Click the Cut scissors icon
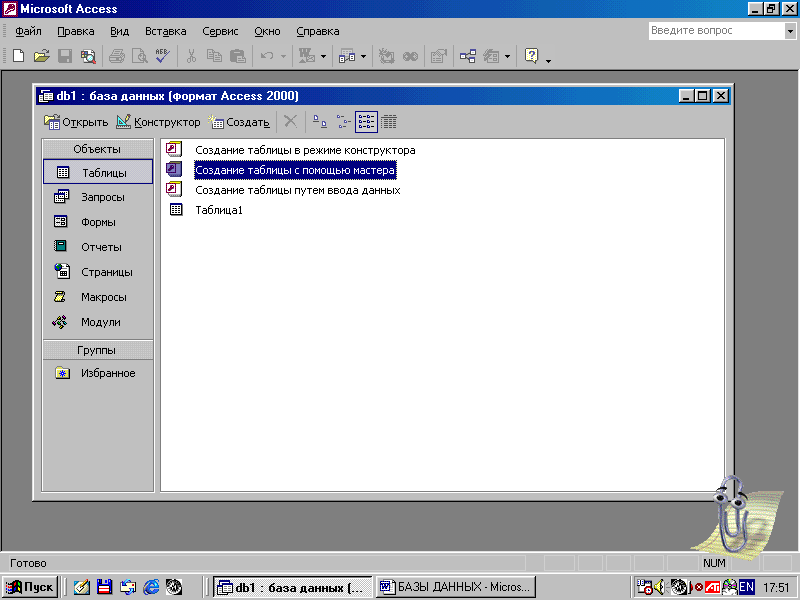This screenshot has width=800, height=600. (191, 56)
